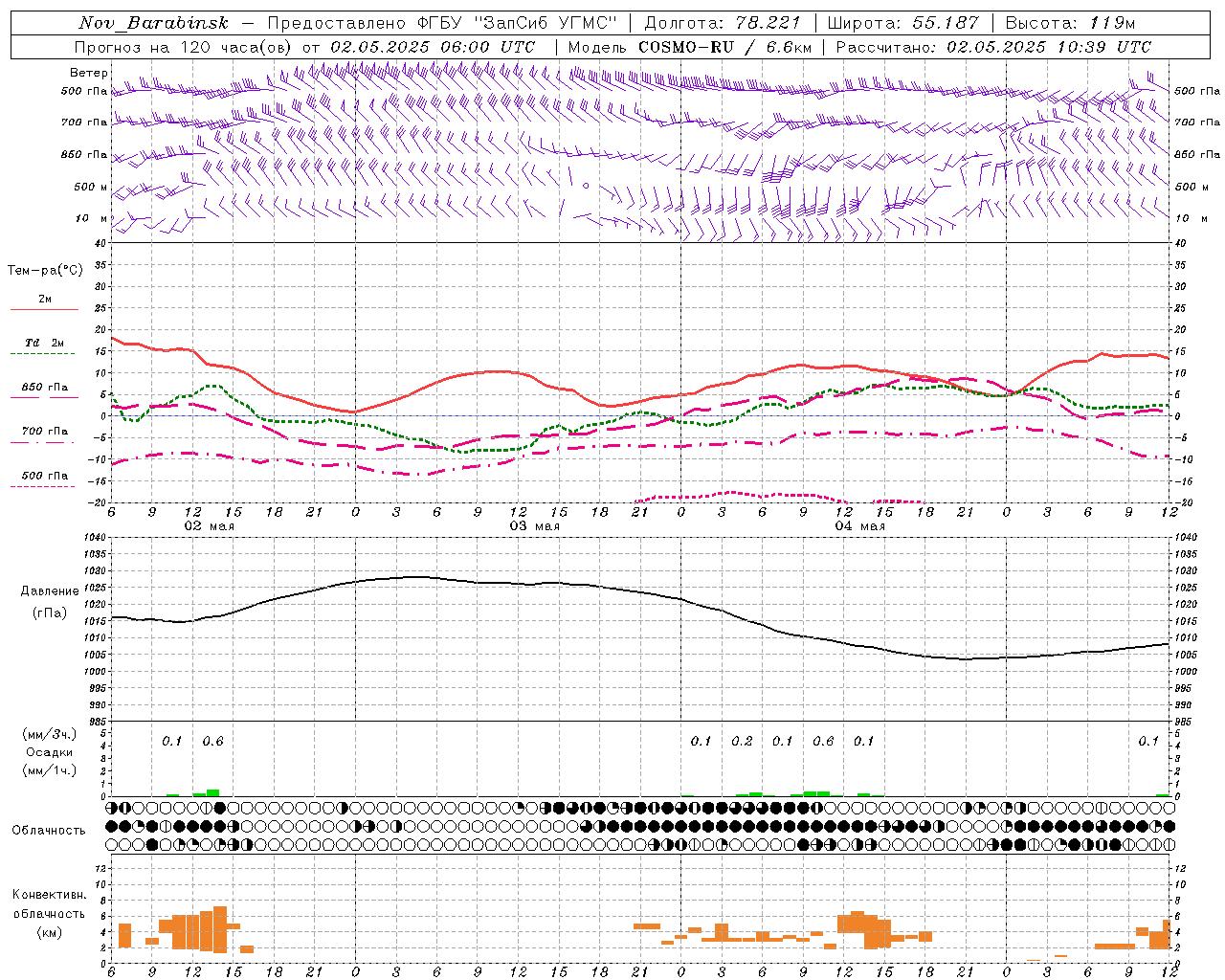Click the '04 мая' date label

860,526
